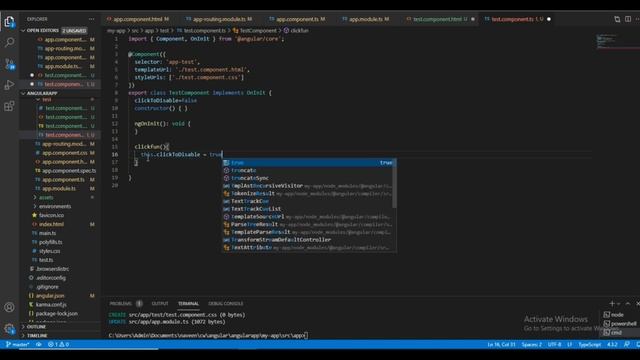The image size is (640, 360).
Task: Open polyfills.ts in explorer
Action: (51, 242)
